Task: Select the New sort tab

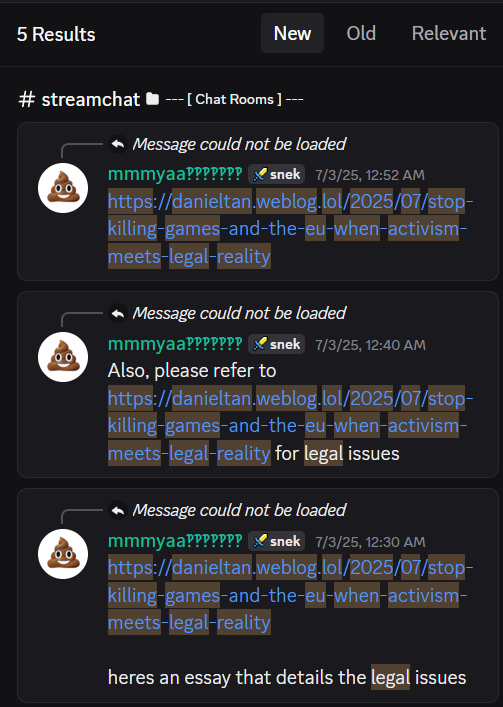Action: coord(292,33)
